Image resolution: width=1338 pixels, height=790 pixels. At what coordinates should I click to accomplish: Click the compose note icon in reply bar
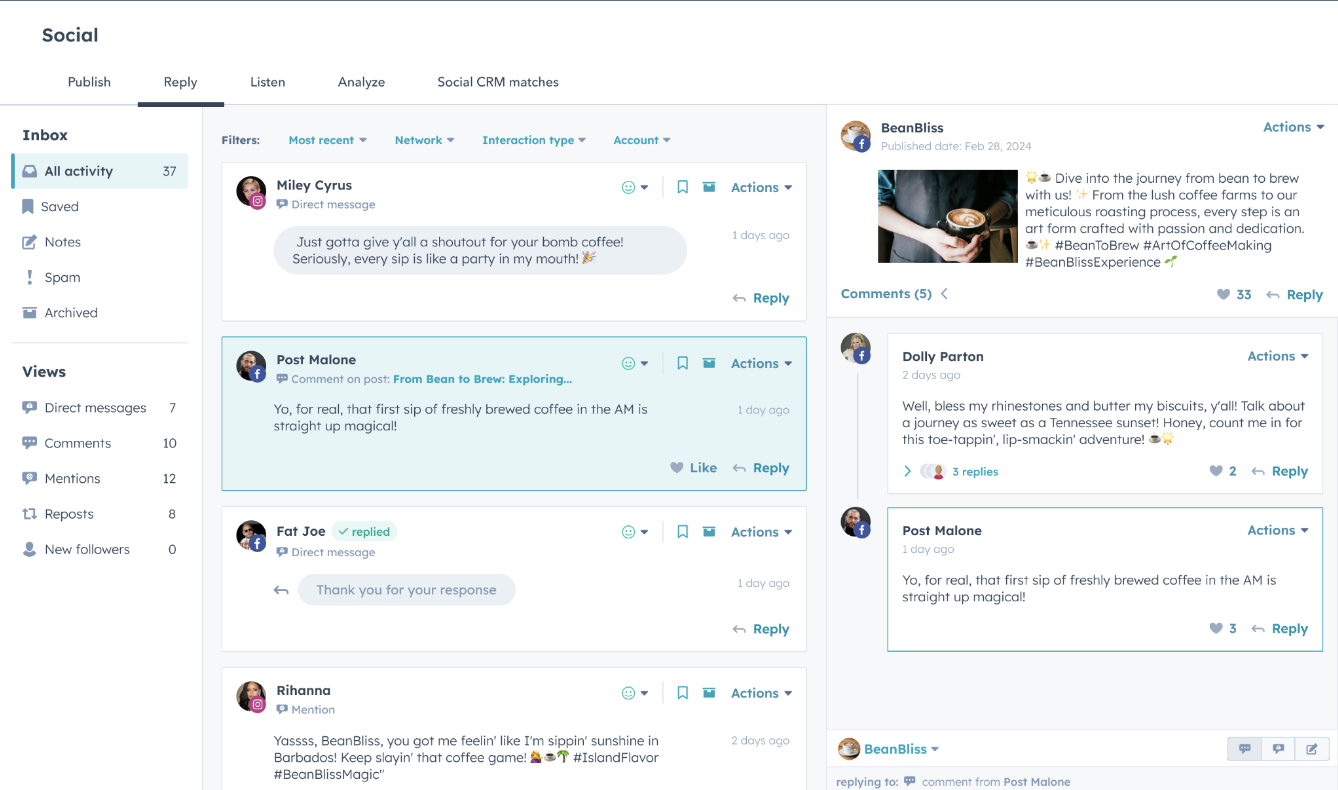click(x=1312, y=749)
